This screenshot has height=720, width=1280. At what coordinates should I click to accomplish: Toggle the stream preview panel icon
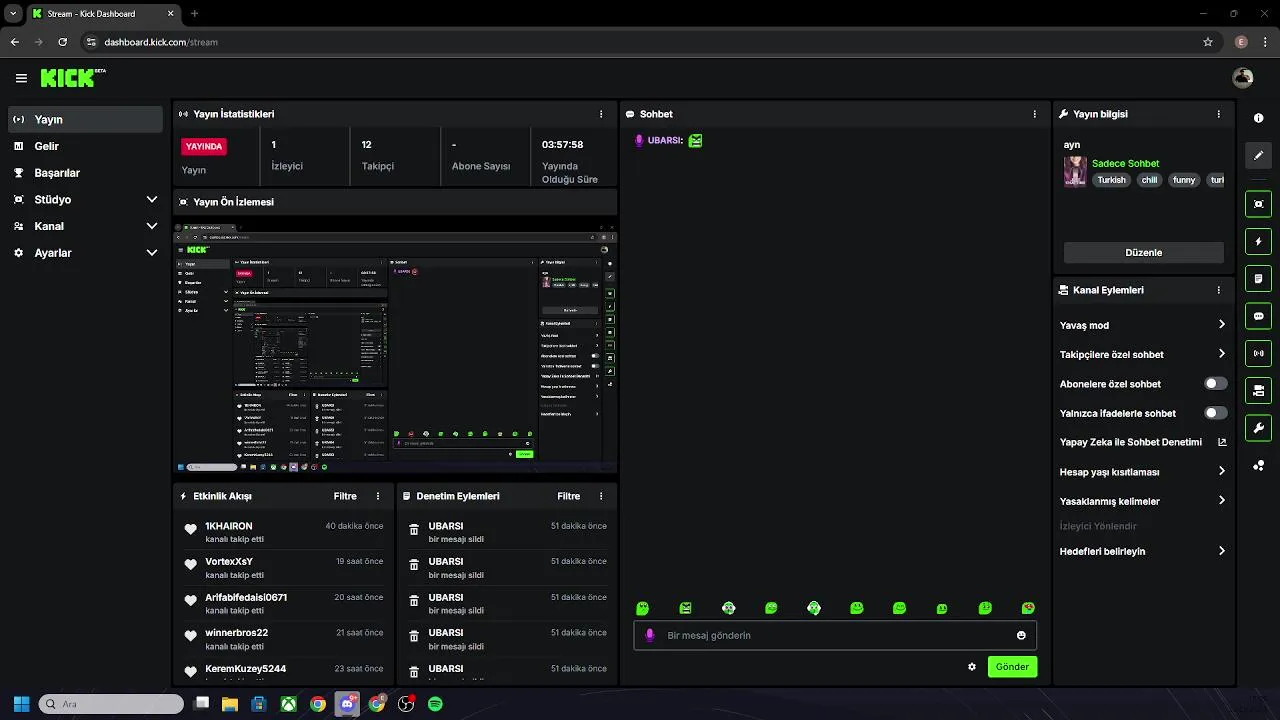1258,204
